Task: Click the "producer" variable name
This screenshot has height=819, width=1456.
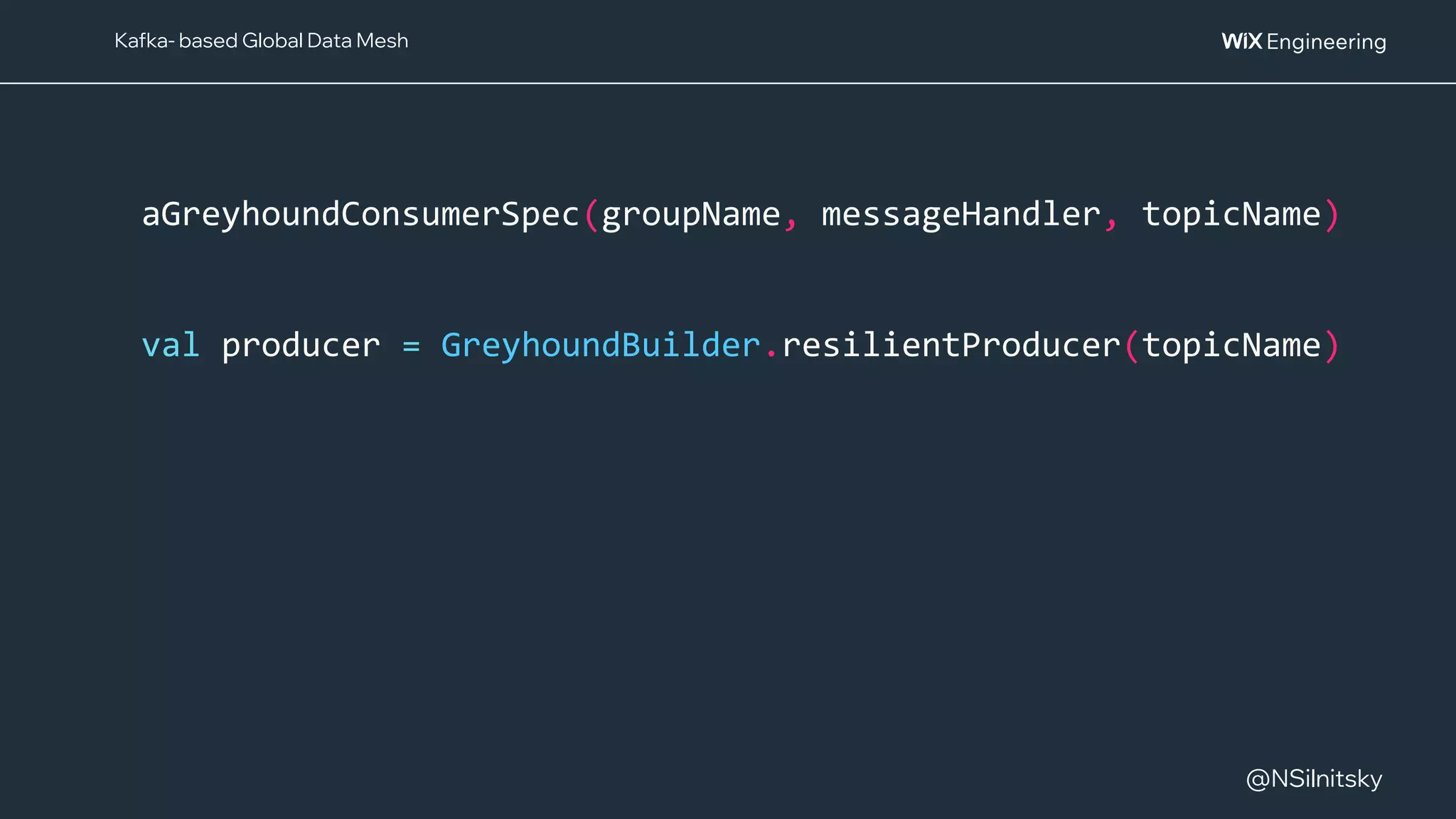Action: click(x=301, y=346)
